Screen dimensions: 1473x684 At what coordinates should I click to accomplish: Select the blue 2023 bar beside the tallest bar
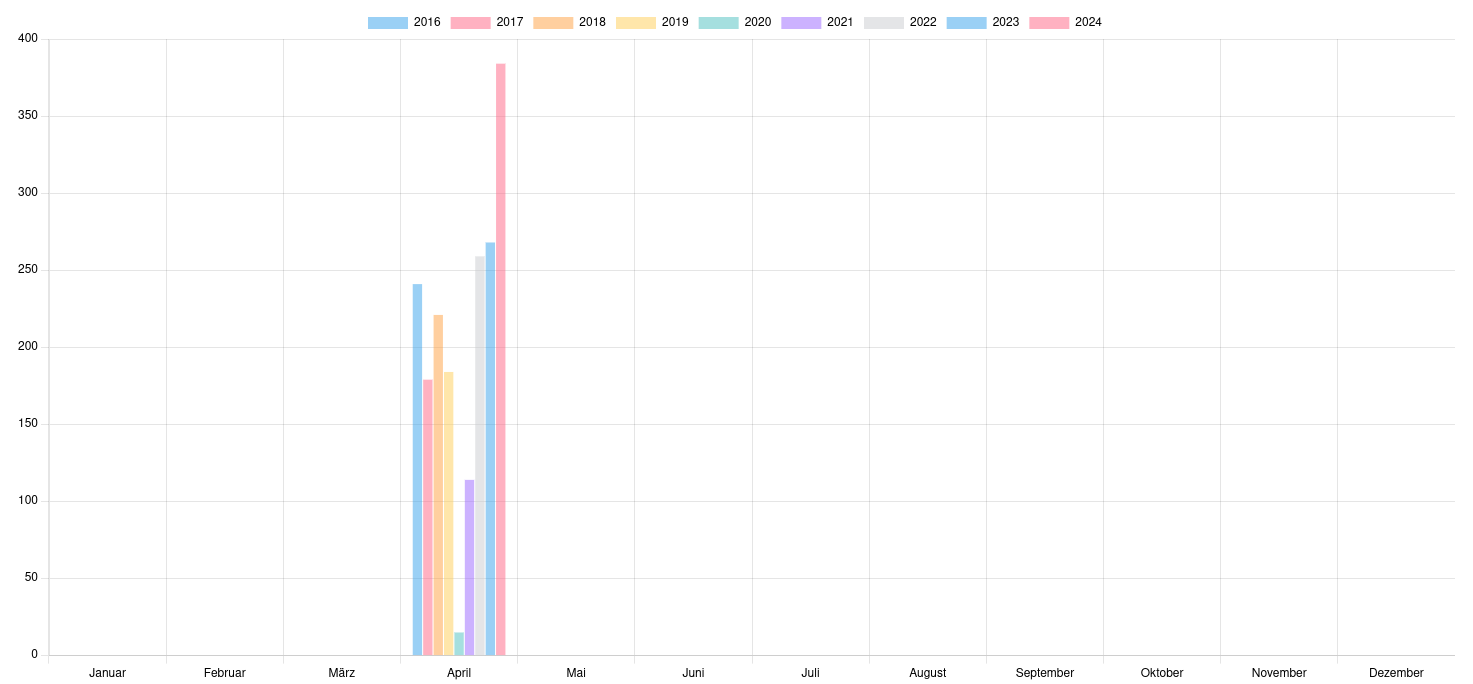point(490,449)
